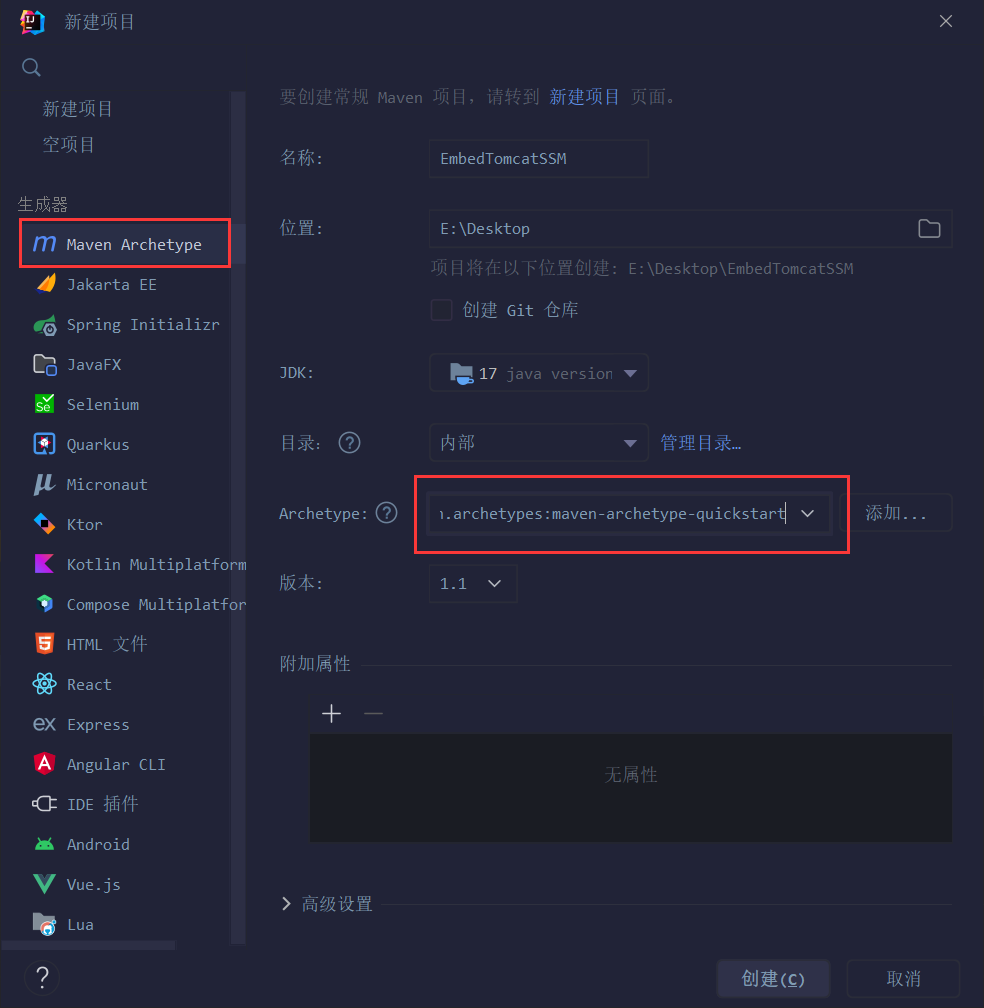Open help for the catalog (目录) field
Screen dimensions: 984x1008
point(349,442)
